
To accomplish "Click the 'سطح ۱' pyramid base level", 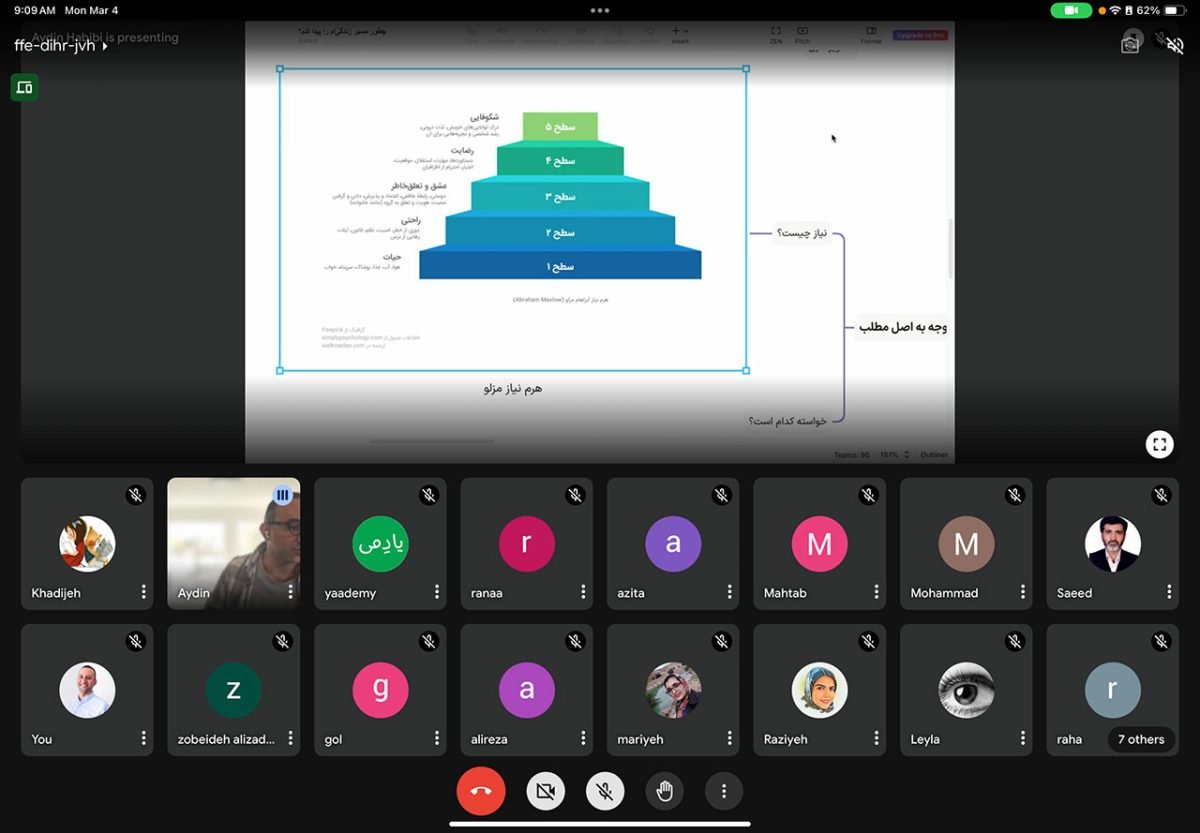I will point(560,265).
